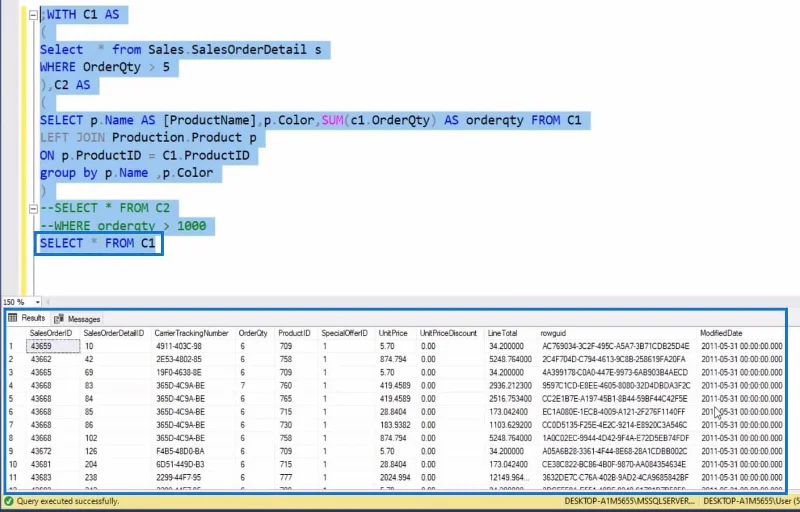Screen dimensions: 800x512
Task: Open the 150 % zoom dropdown
Action: (37, 302)
